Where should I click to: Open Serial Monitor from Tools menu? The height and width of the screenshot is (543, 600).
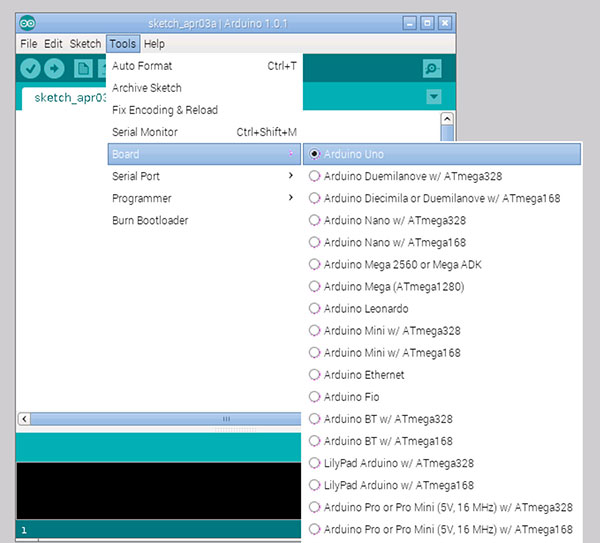204,132
